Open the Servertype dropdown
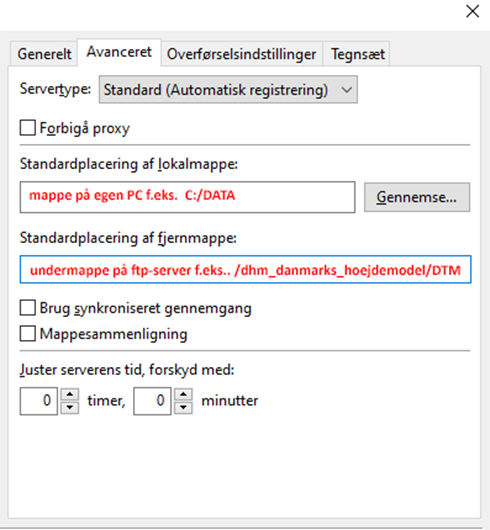The height and width of the screenshot is (530, 490). 228,90
